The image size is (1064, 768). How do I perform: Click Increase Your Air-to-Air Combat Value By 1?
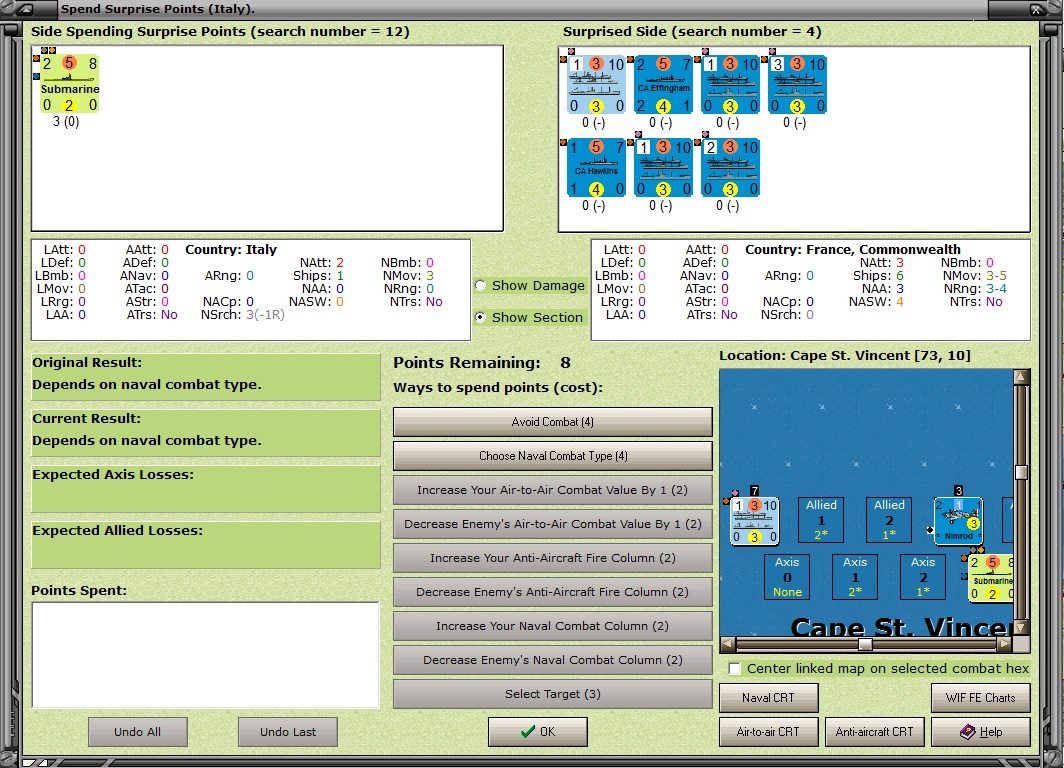point(552,490)
